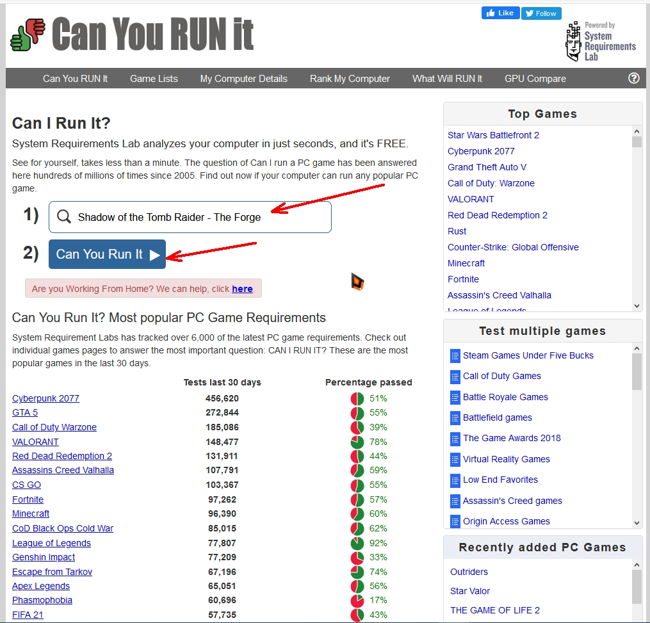Click the 'here' Working From Home link

click(x=242, y=288)
